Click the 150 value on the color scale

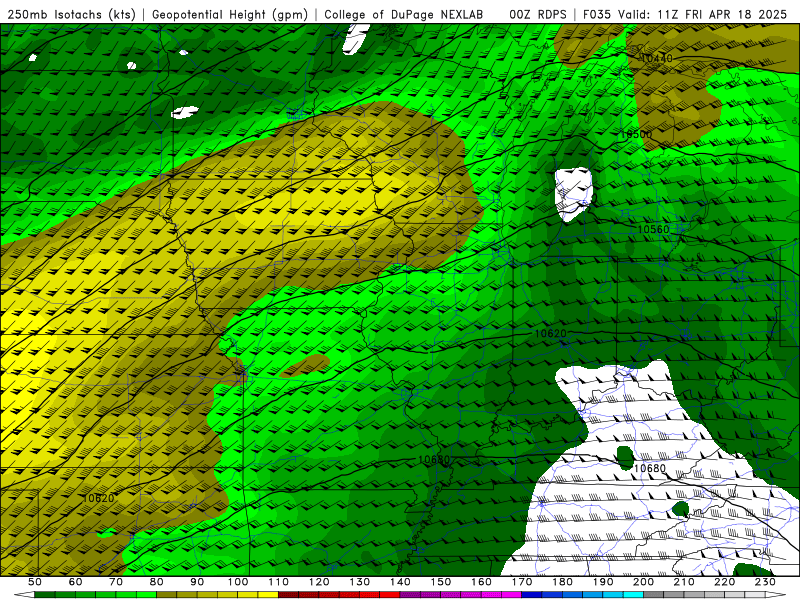tap(441, 582)
